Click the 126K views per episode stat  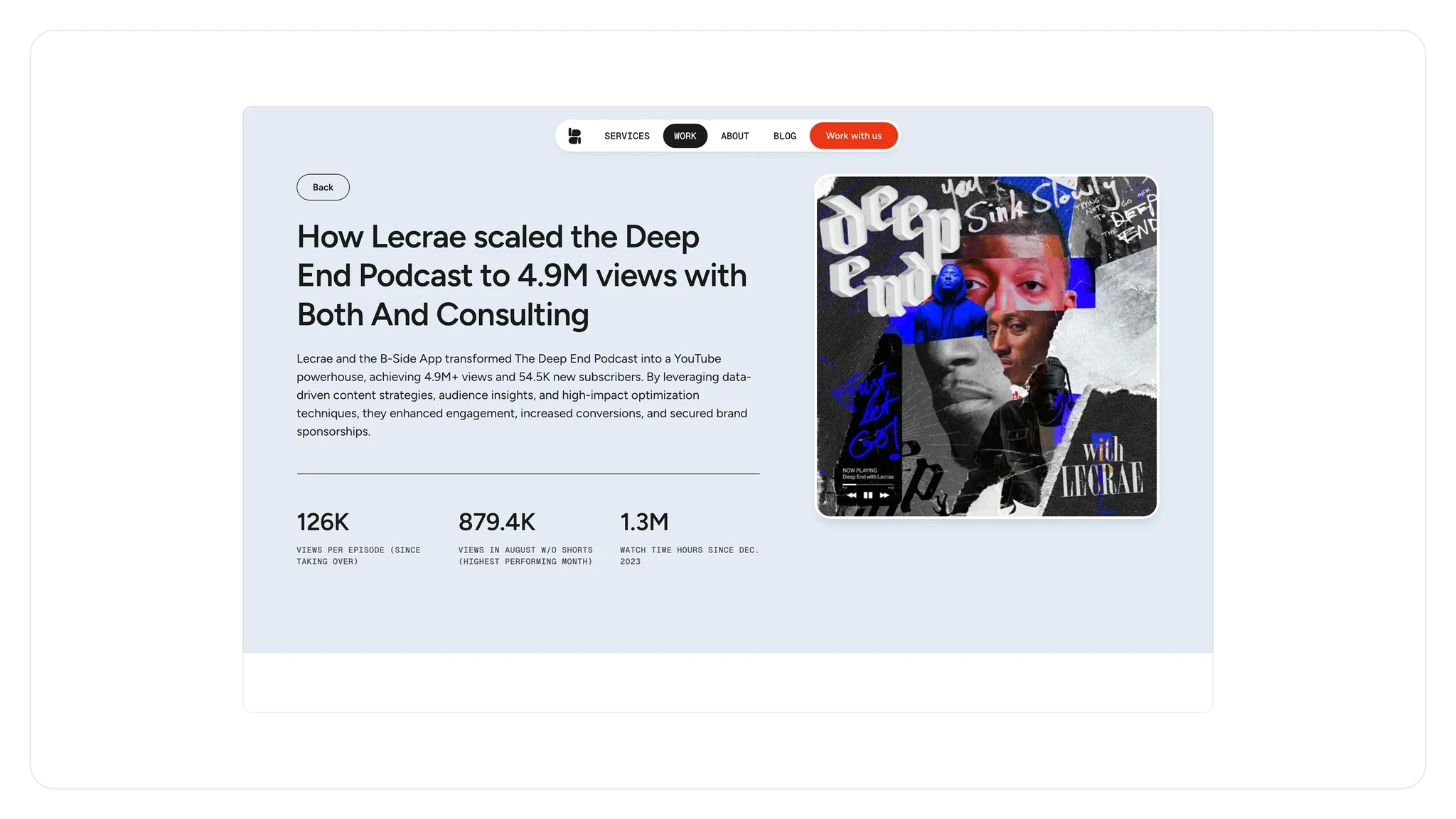[x=323, y=522]
